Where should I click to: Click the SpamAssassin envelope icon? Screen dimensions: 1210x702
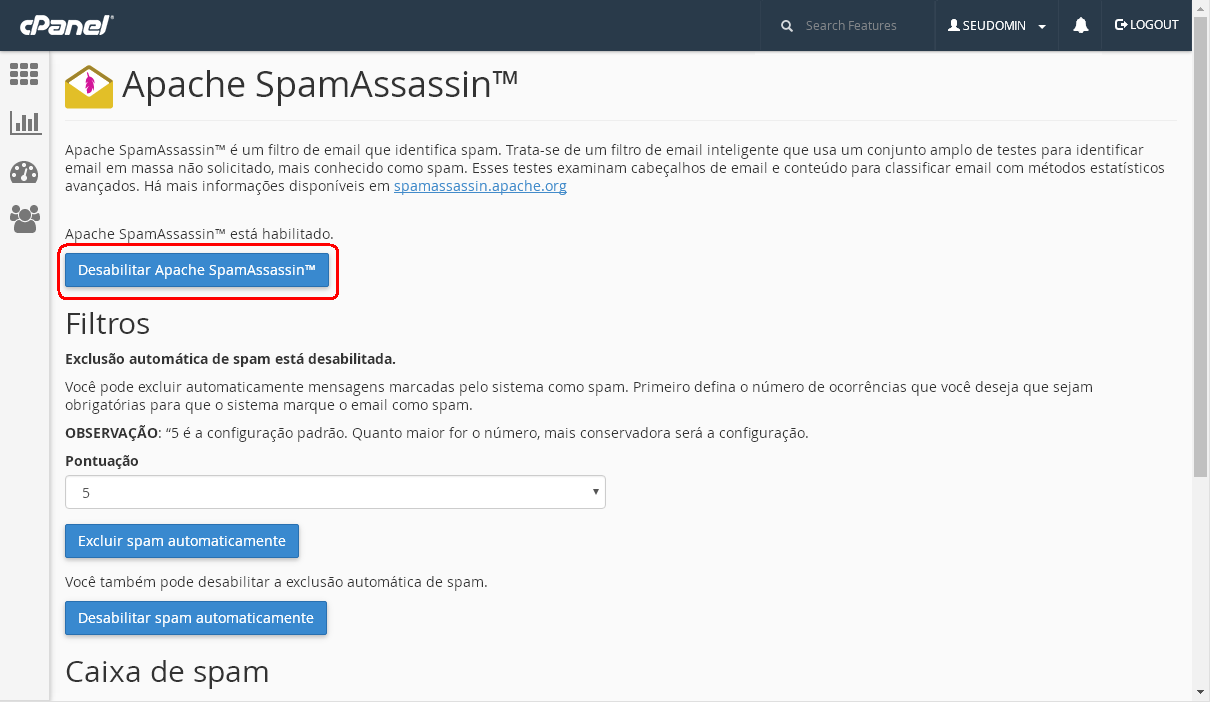(89, 87)
